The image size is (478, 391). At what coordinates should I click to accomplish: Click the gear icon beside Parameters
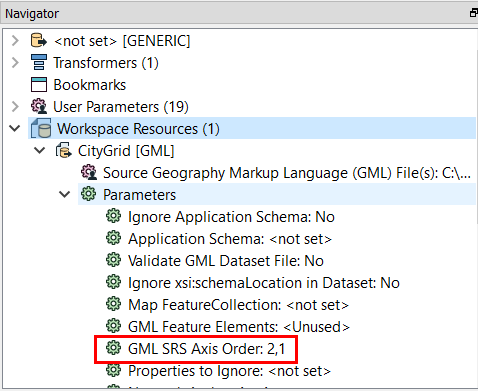tap(88, 194)
